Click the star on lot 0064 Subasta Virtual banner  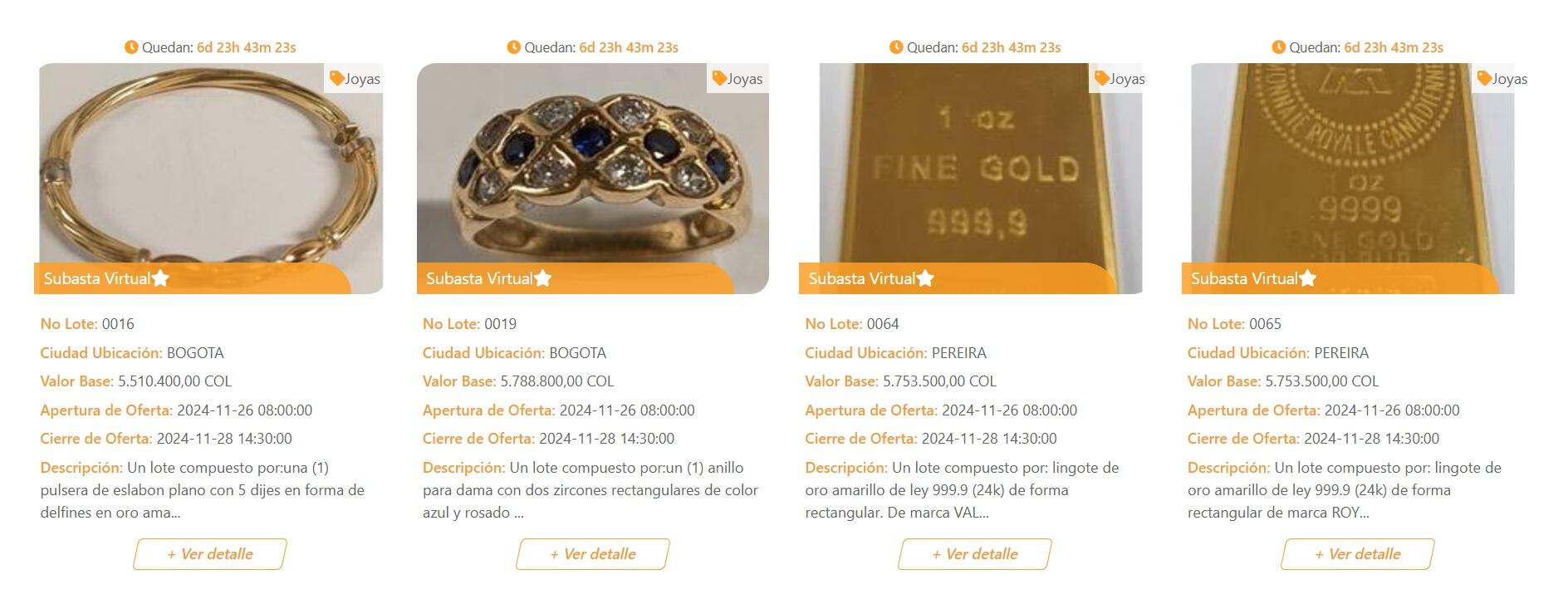[x=926, y=278]
